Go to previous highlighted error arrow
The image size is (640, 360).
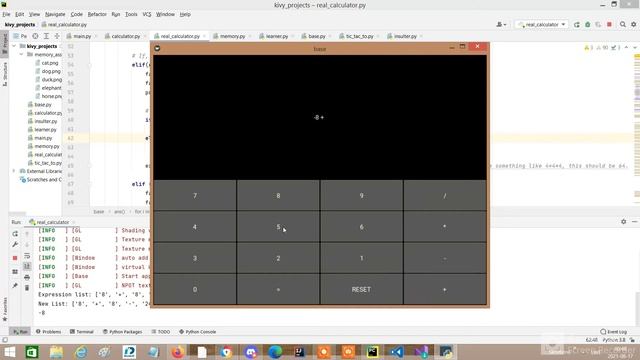(627, 48)
